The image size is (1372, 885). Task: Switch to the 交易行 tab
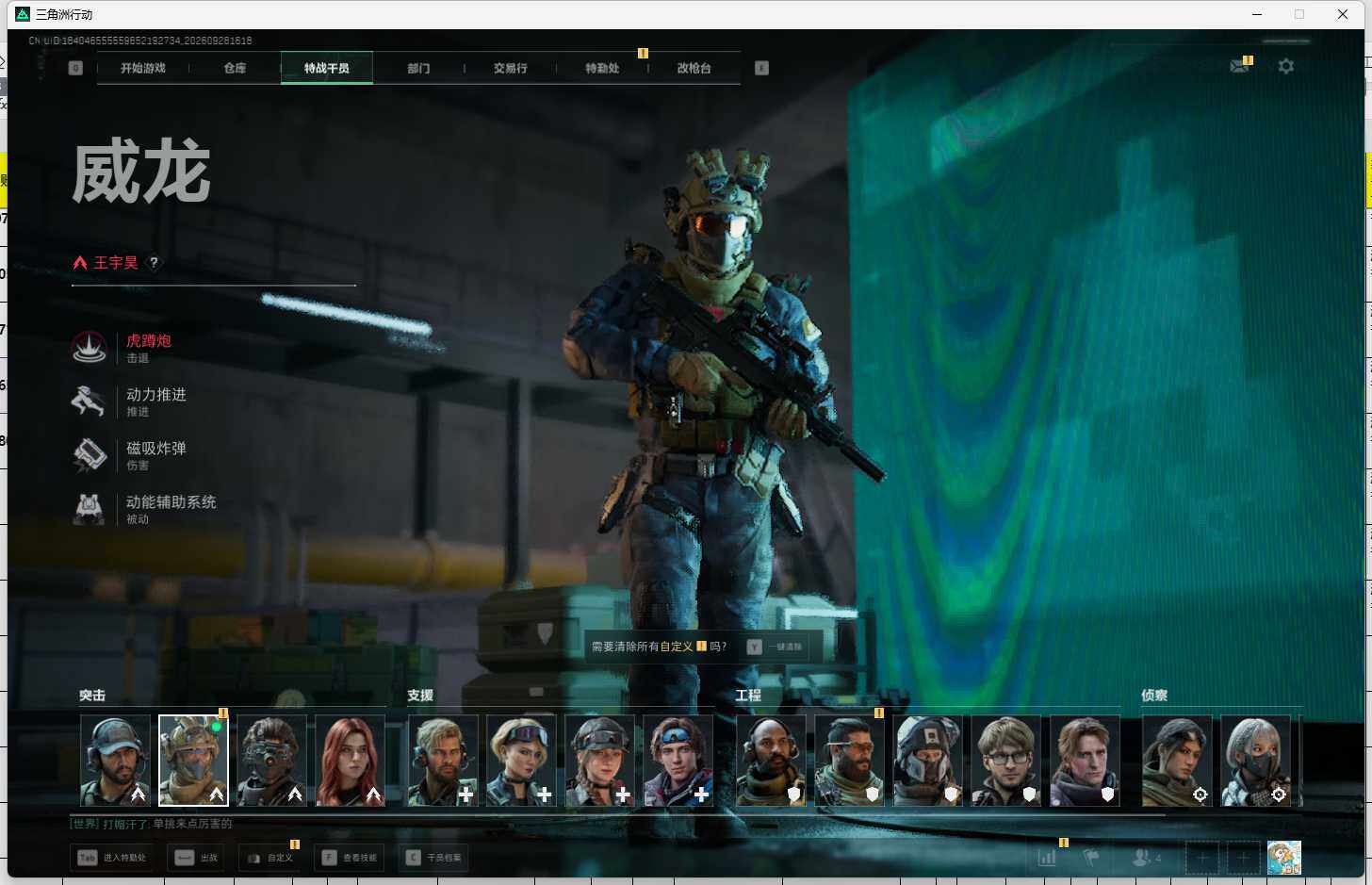(x=510, y=68)
